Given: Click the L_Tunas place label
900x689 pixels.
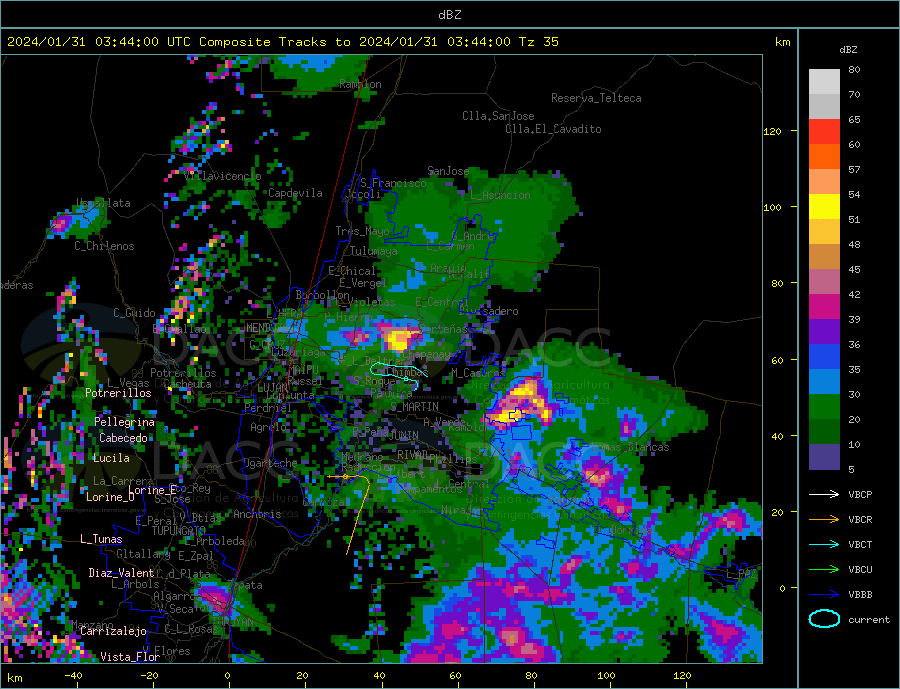Looking at the screenshot, I should [x=101, y=539].
